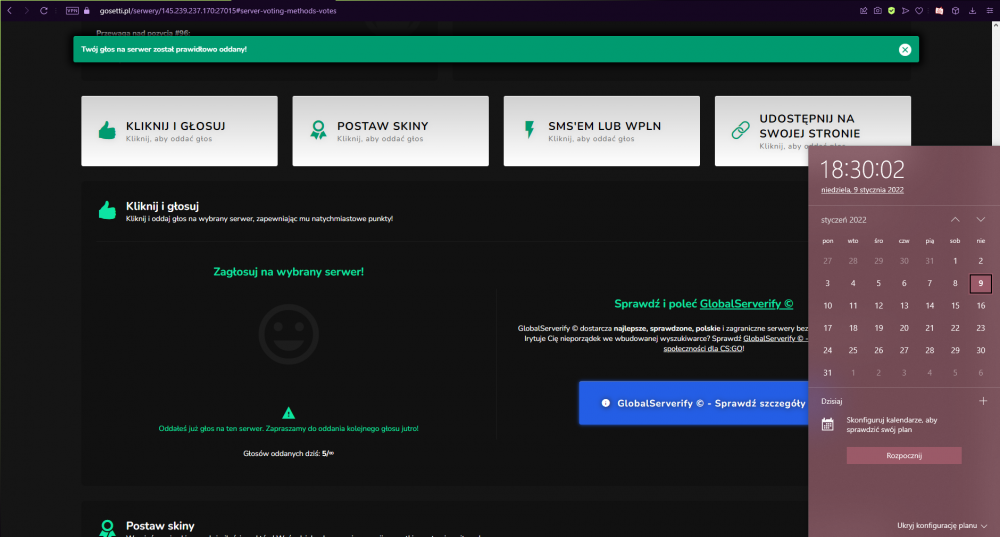The height and width of the screenshot is (537, 1000).
Task: Click scrollbar up arrow of the webpage
Action: point(996,26)
